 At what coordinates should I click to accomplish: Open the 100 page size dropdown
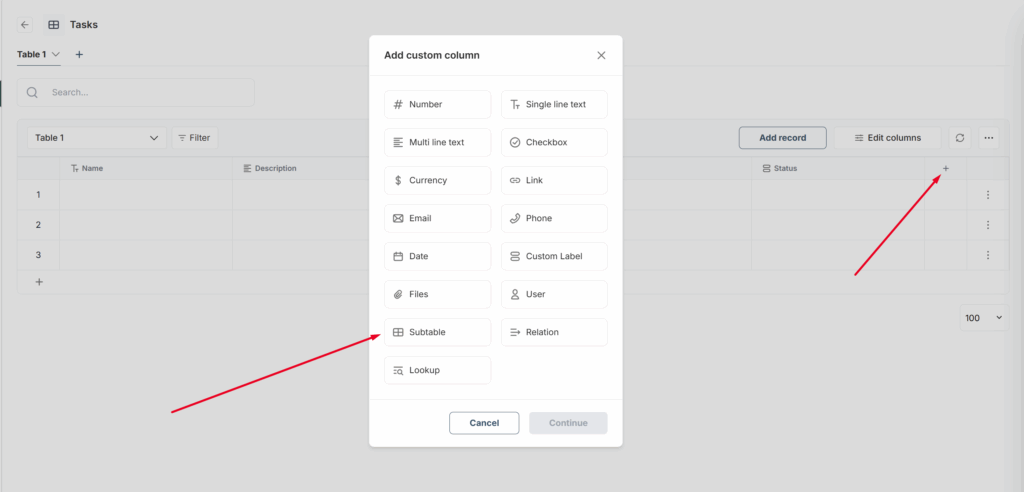pos(984,318)
